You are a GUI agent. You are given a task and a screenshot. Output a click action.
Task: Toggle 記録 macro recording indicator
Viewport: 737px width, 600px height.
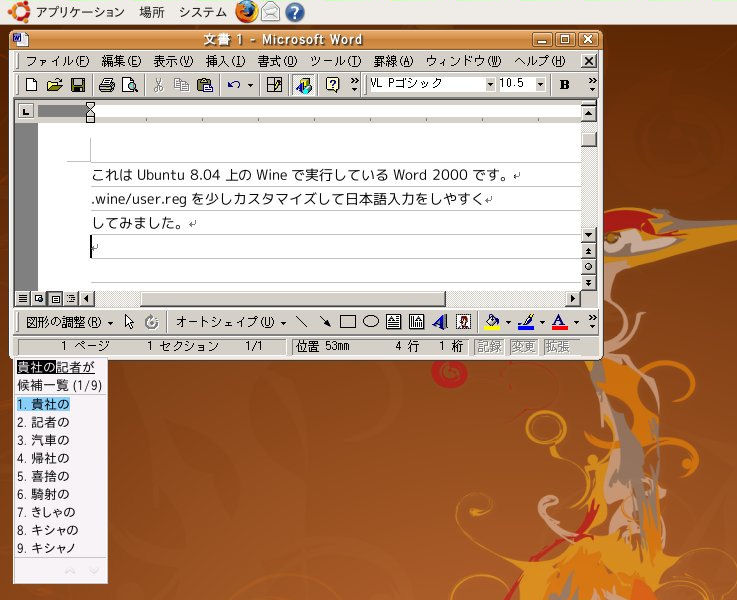coord(489,347)
